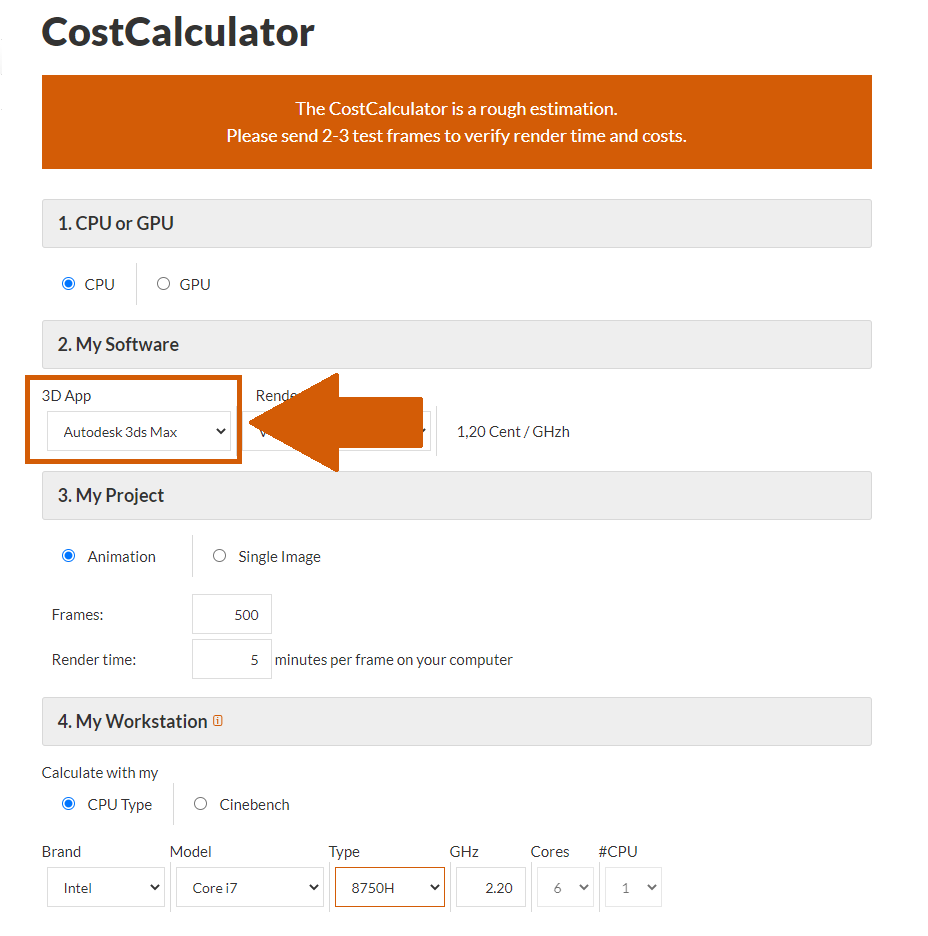Open the Type dropdown showing 8750H
The height and width of the screenshot is (936, 928).
click(390, 888)
